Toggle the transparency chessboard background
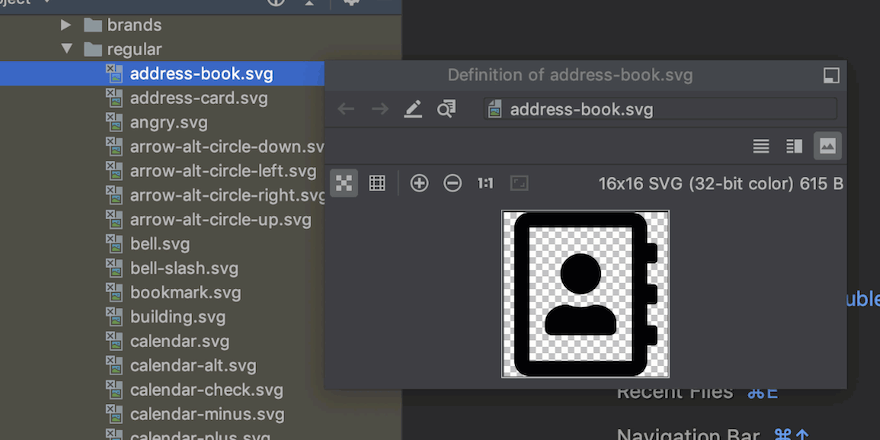Screen dimensions: 880x440 pyautogui.click(x=344, y=183)
